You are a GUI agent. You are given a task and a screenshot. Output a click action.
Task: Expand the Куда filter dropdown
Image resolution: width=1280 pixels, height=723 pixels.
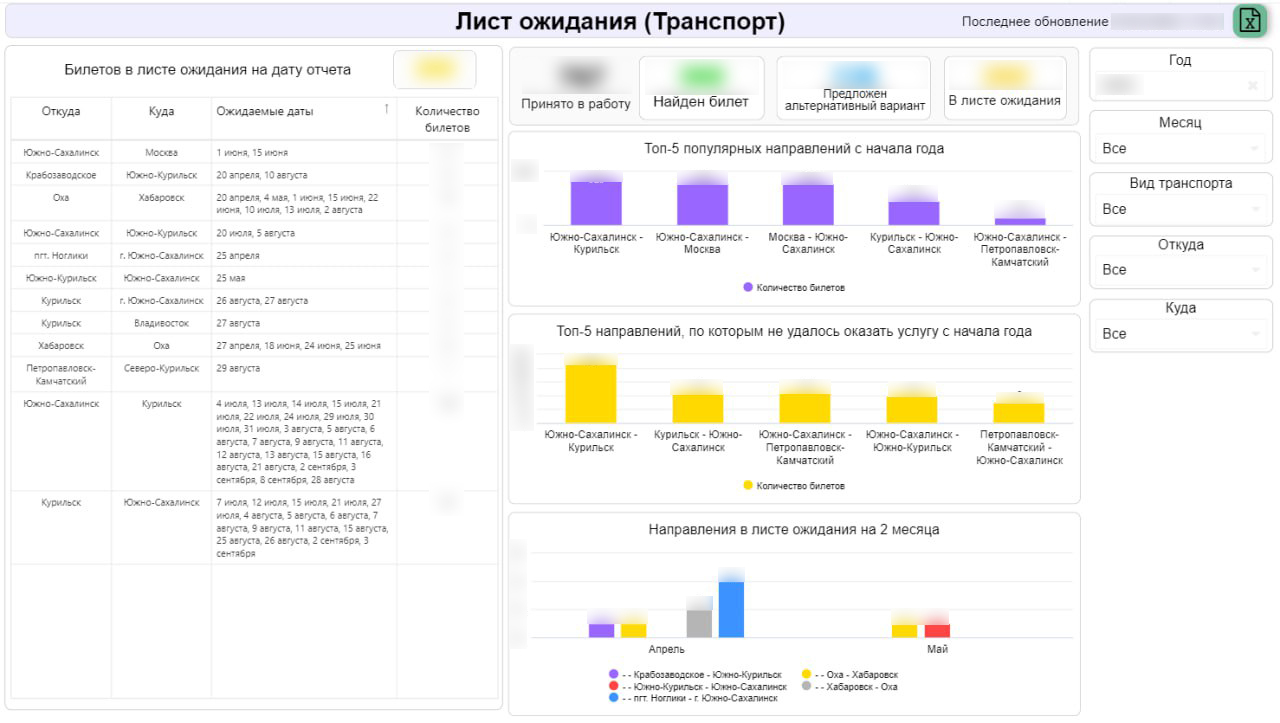[x=1180, y=334]
